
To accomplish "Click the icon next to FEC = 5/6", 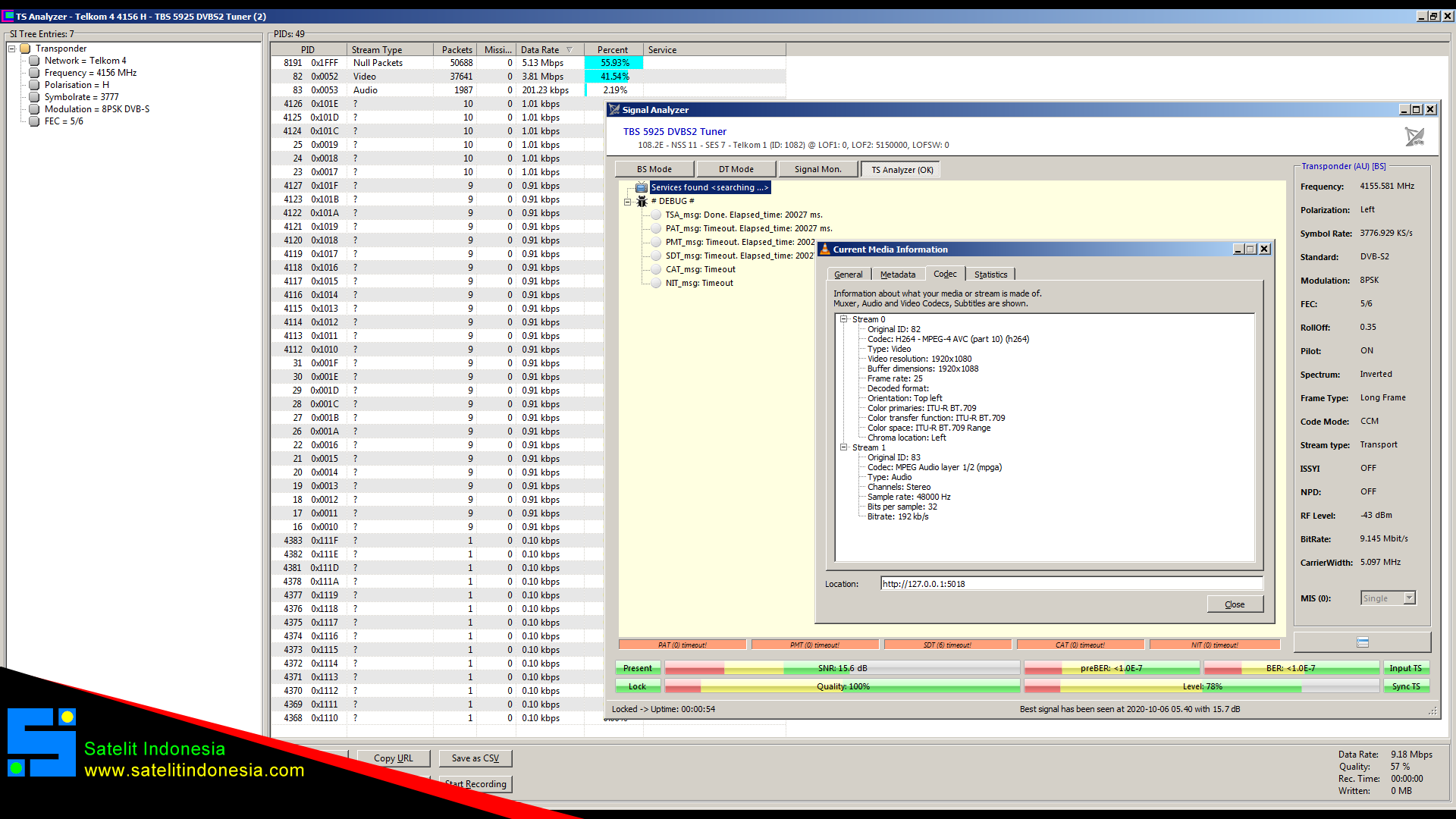I will (x=34, y=121).
